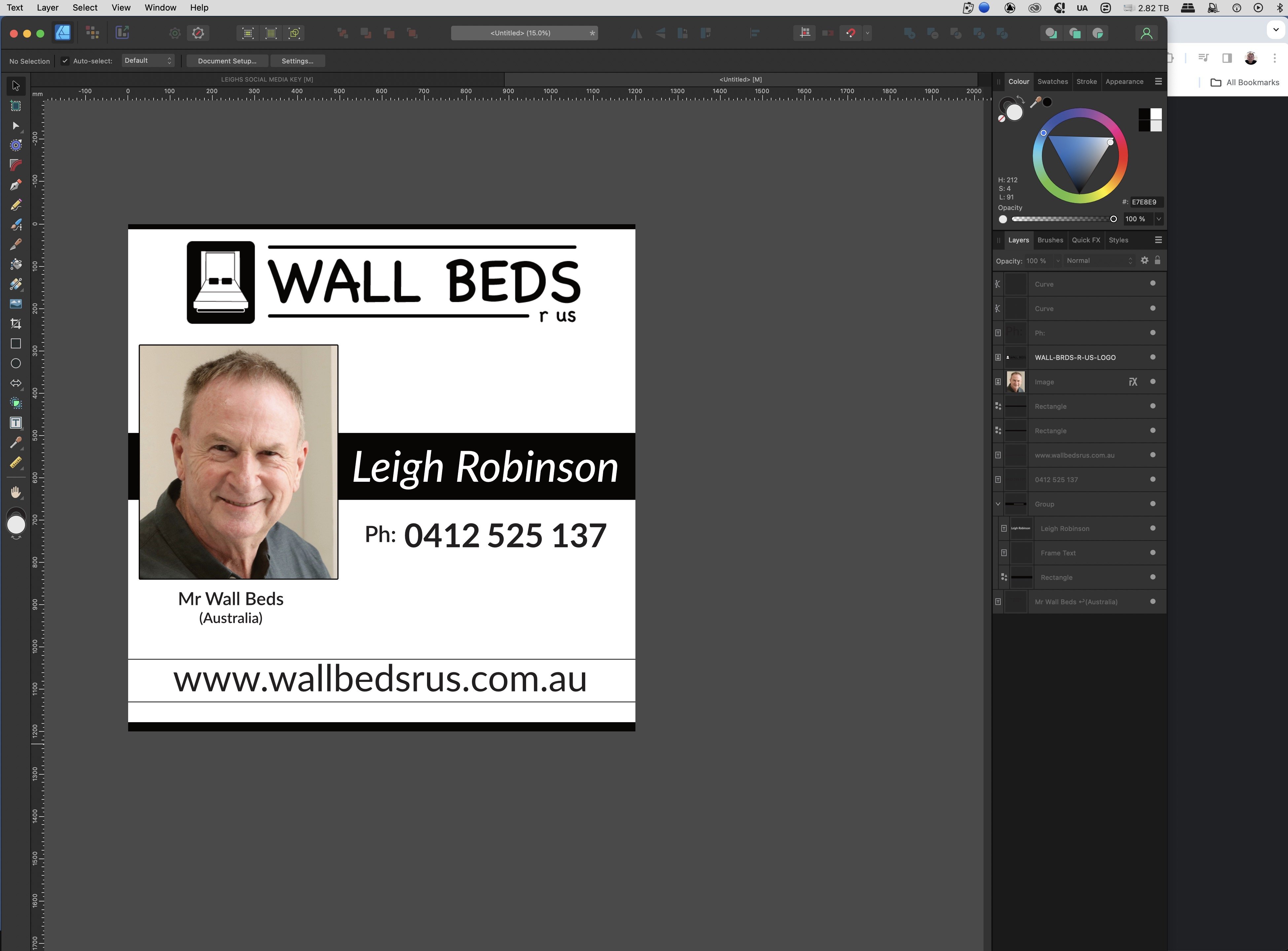Open the Auto-select Default dropdown
1288x951 pixels.
click(x=148, y=60)
